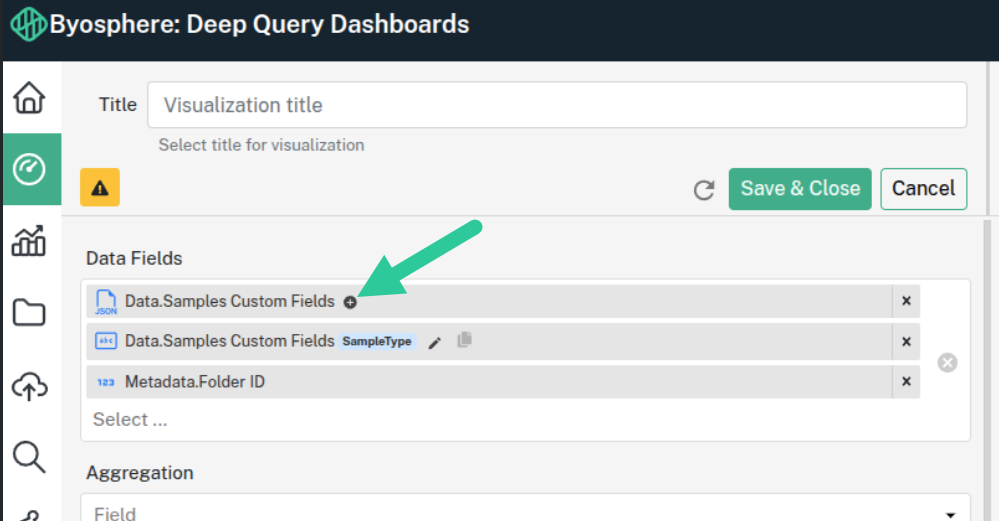Remove the SampleType data field row
The image size is (999, 521).
(x=906, y=341)
